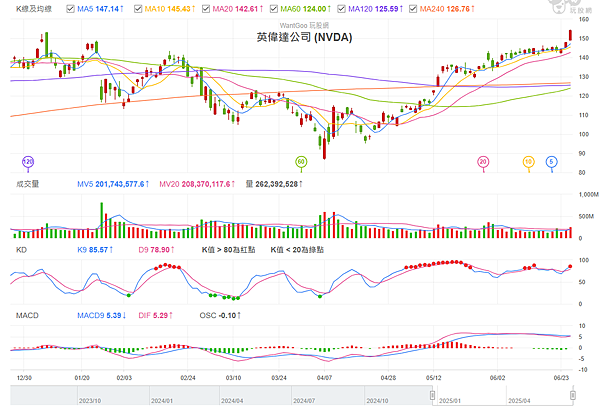Click the MA5 147.14 value label
The height and width of the screenshot is (409, 600).
pos(100,9)
